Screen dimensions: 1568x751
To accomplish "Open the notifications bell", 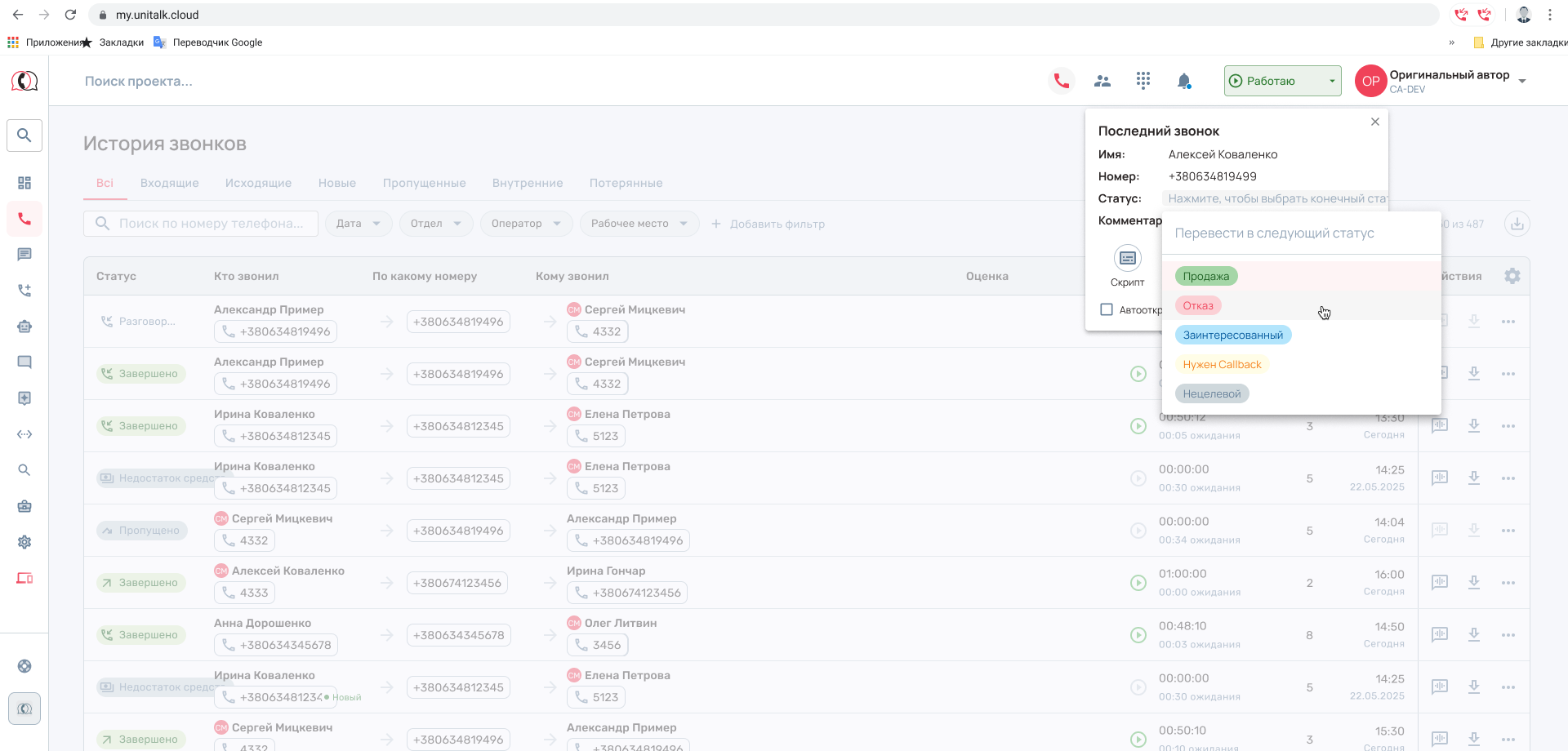I will pos(1184,81).
